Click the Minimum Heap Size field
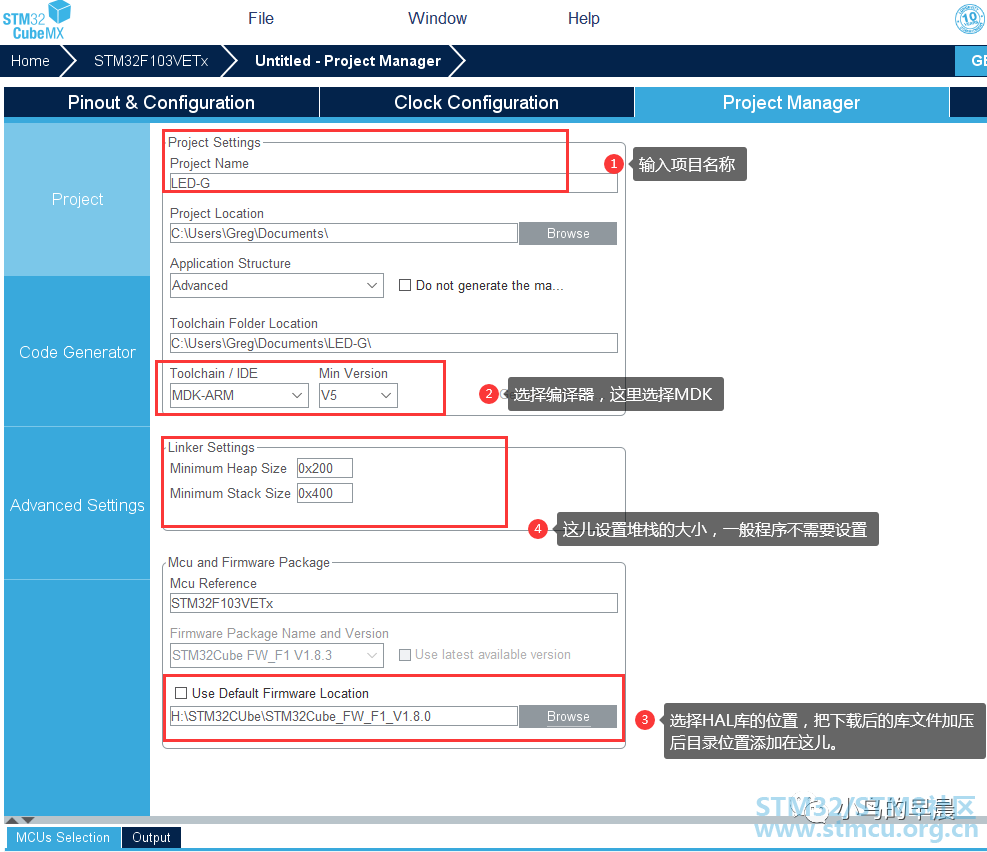Viewport: 987px width, 852px height. pyautogui.click(x=325, y=469)
